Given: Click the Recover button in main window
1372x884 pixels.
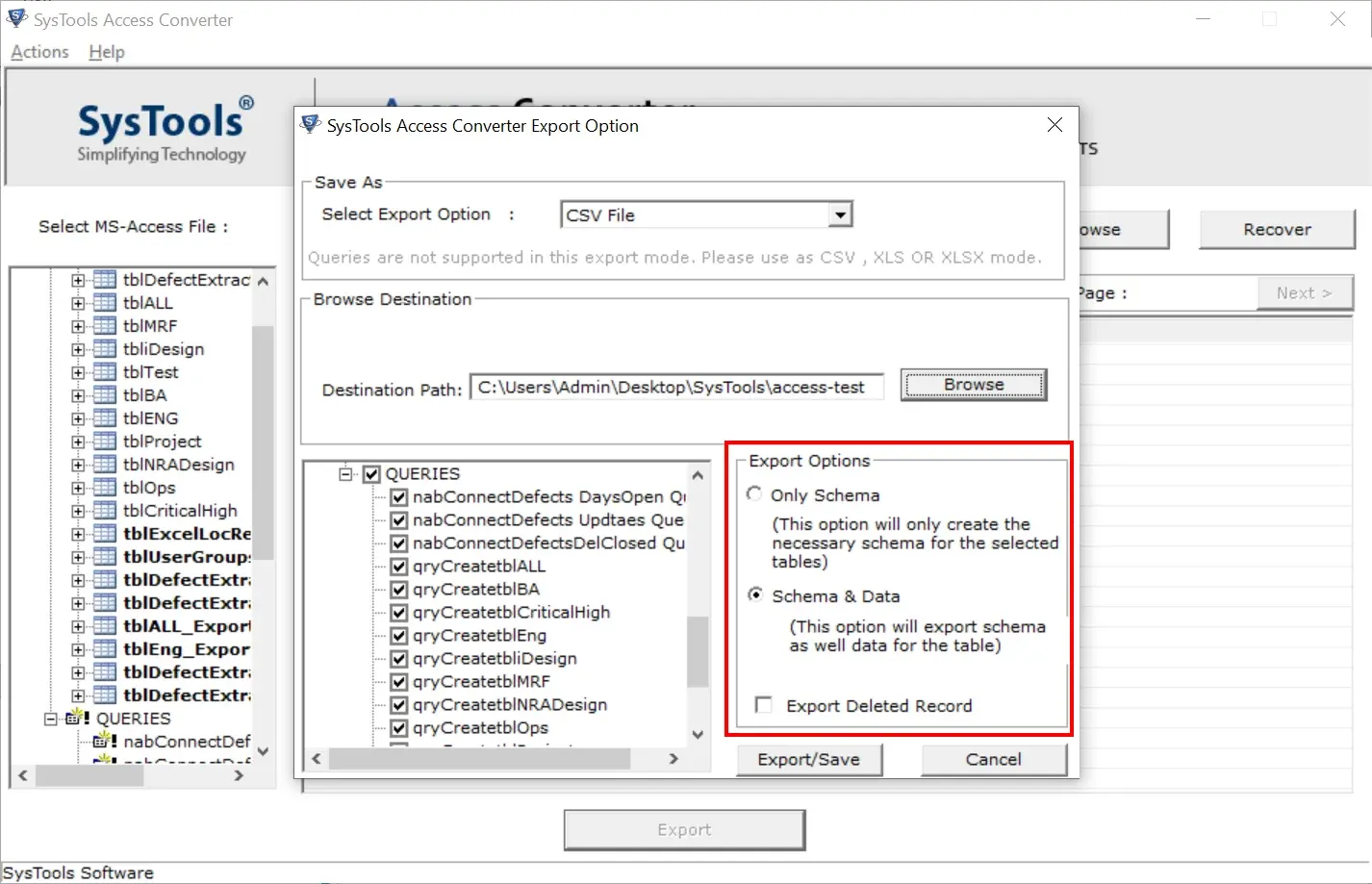Looking at the screenshot, I should [1277, 229].
